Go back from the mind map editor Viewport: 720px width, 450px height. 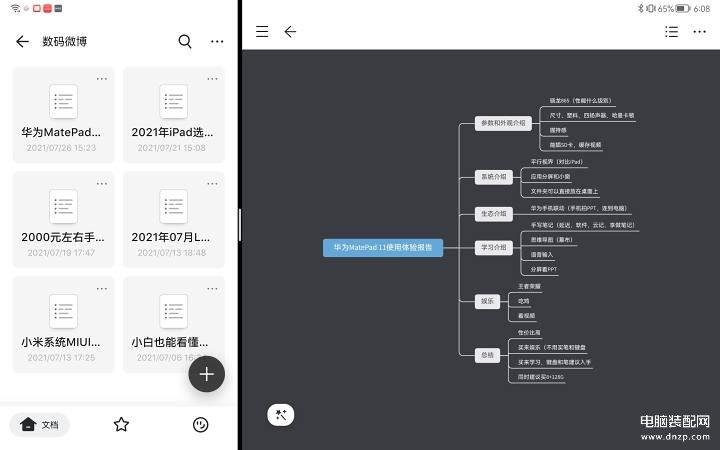coord(290,31)
